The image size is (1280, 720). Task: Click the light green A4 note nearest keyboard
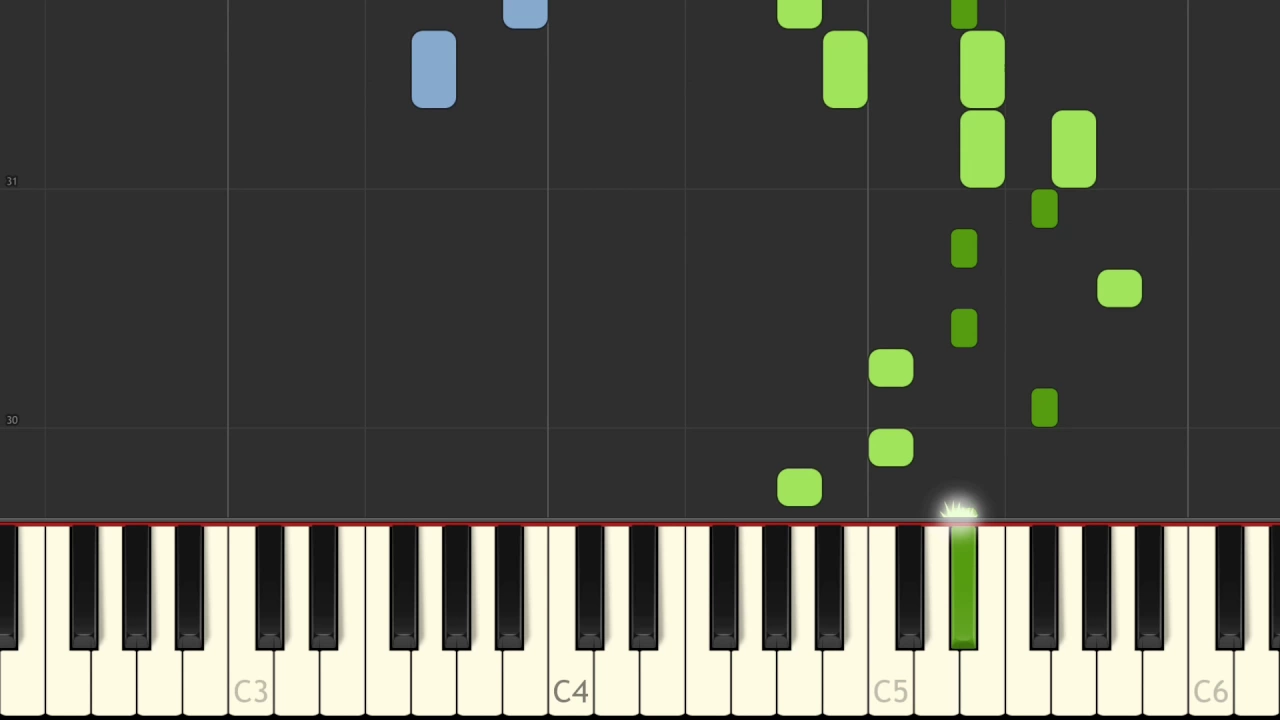[x=799, y=487]
